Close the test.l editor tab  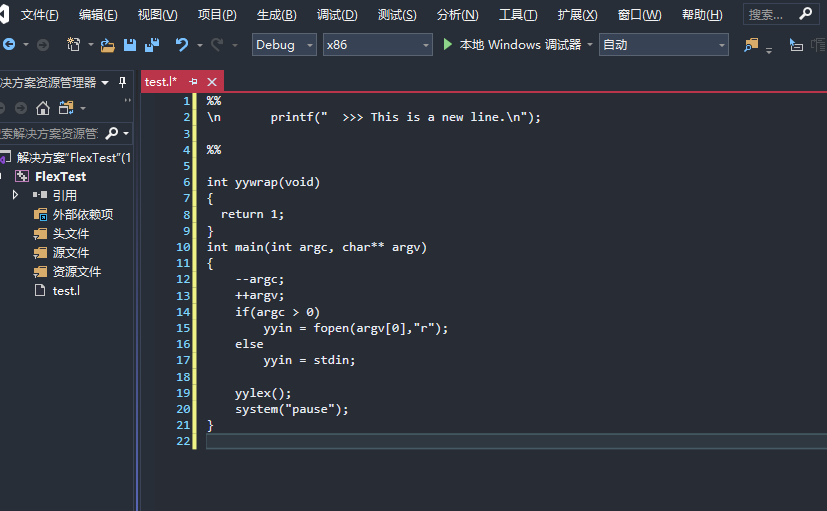[211, 82]
